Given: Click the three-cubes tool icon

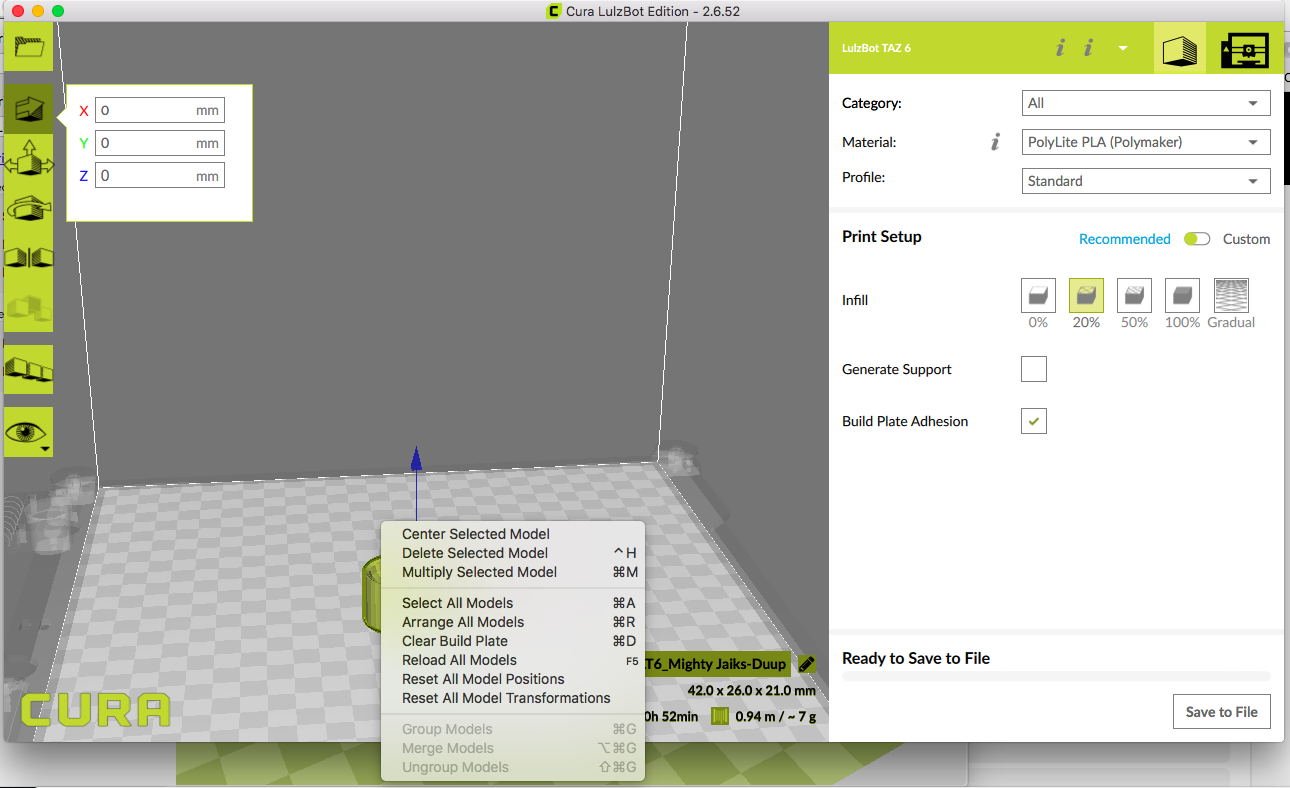Looking at the screenshot, I should click(29, 369).
